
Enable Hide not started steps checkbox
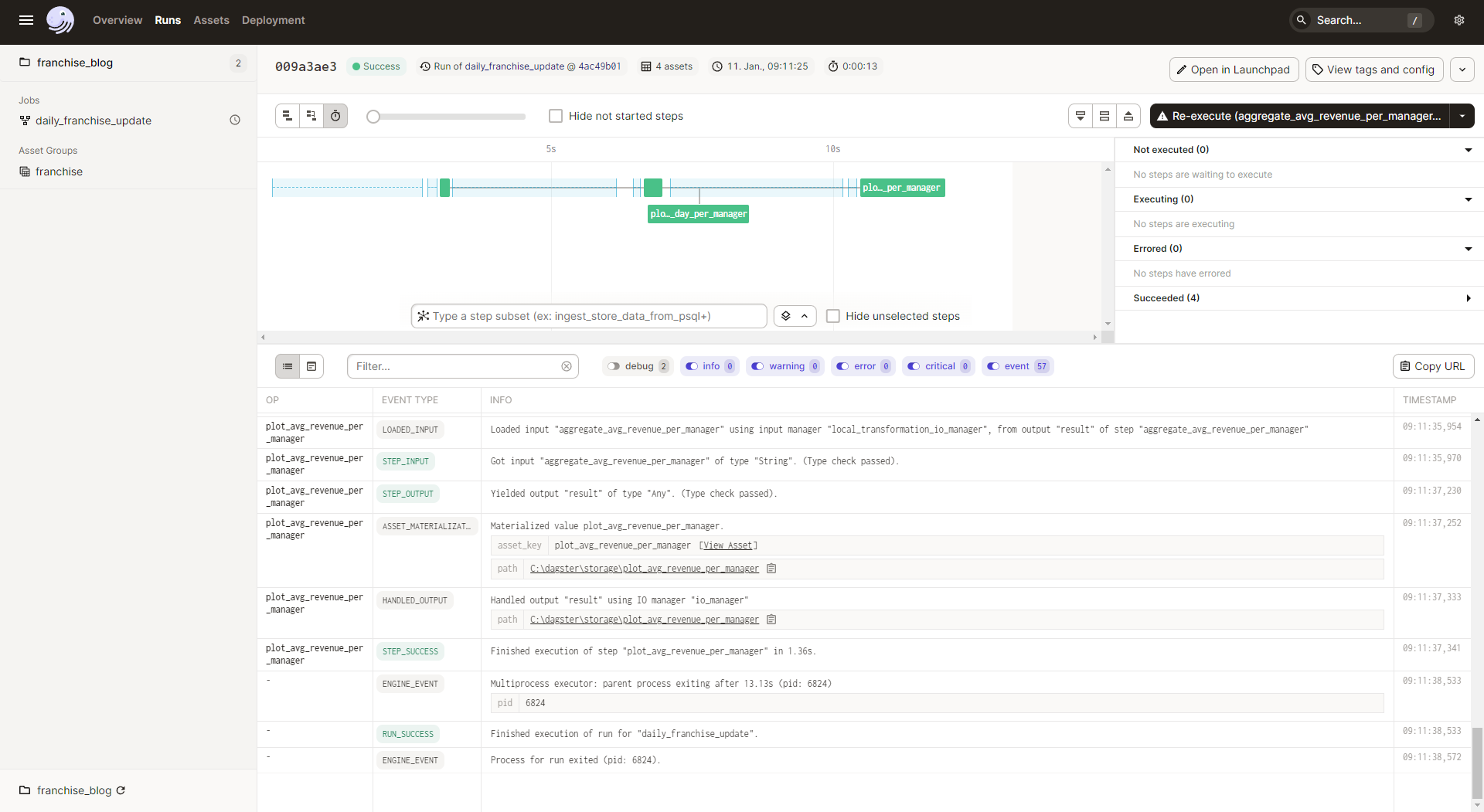[x=556, y=116]
